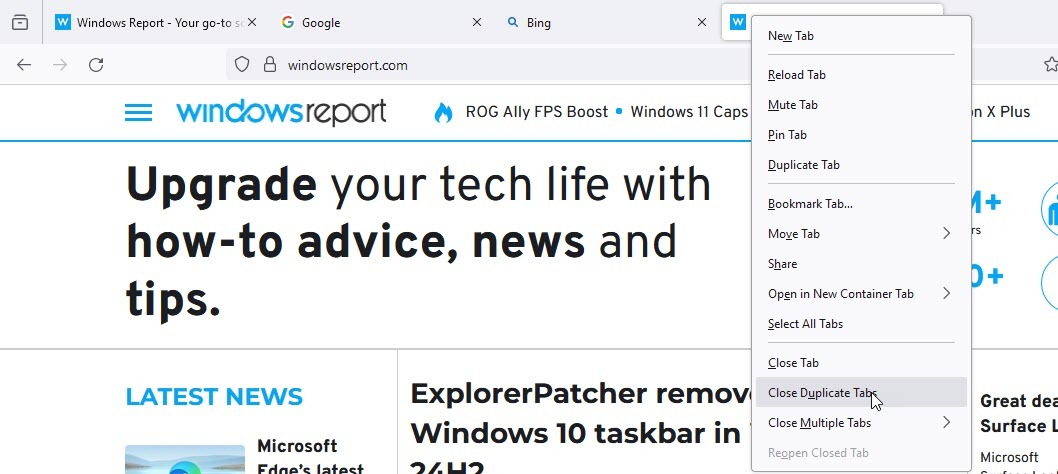The height and width of the screenshot is (474, 1058).
Task: Expand Close Multiple Tabs submenu
Action: pos(861,423)
